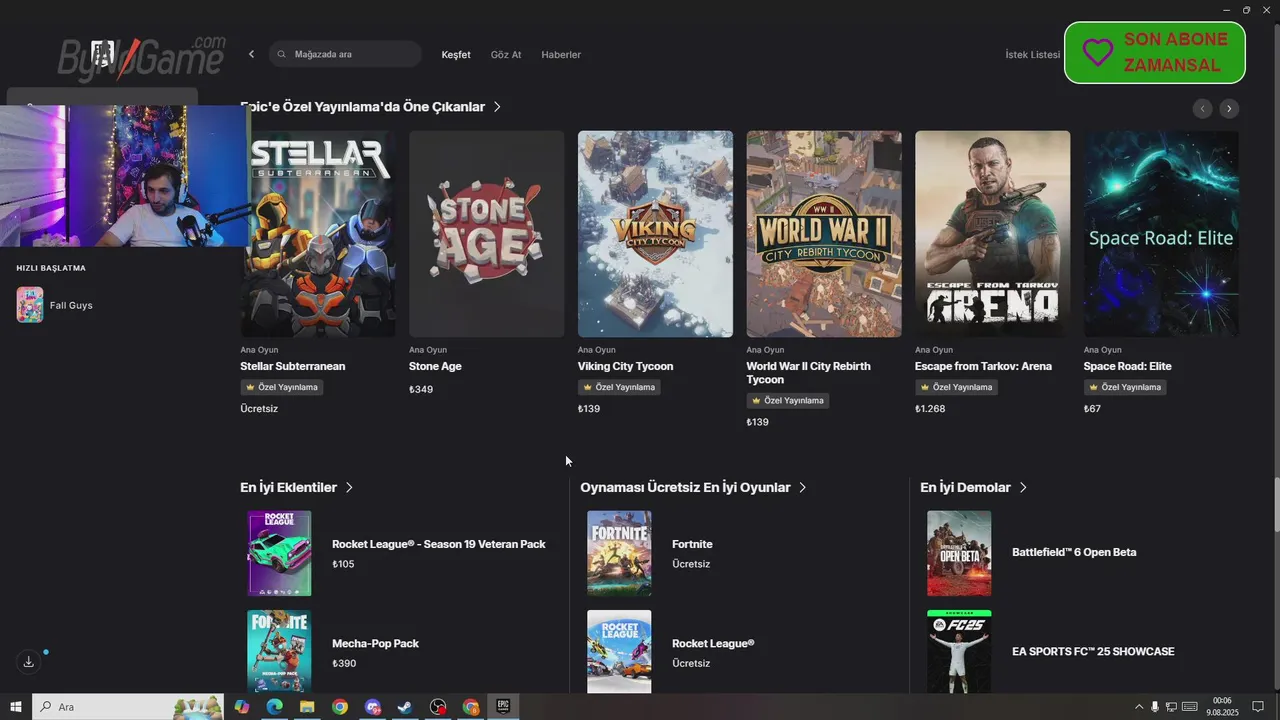Open the Haberler tab
Image resolution: width=1280 pixels, height=720 pixels.
(561, 55)
